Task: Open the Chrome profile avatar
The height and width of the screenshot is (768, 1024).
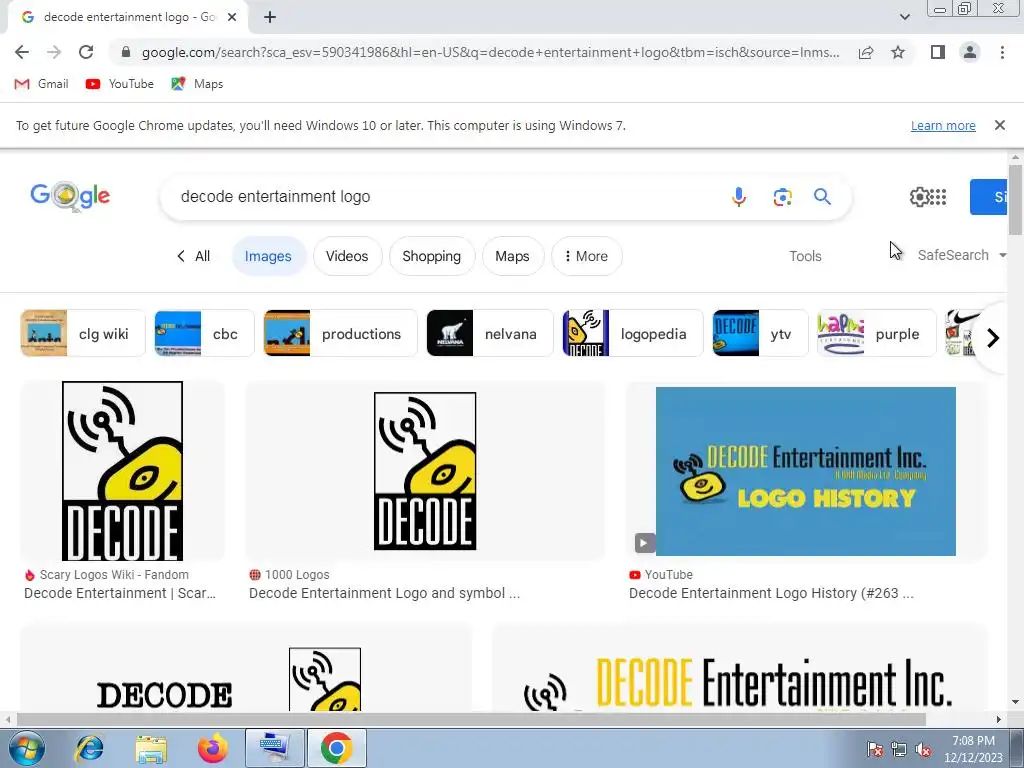Action: (970, 52)
